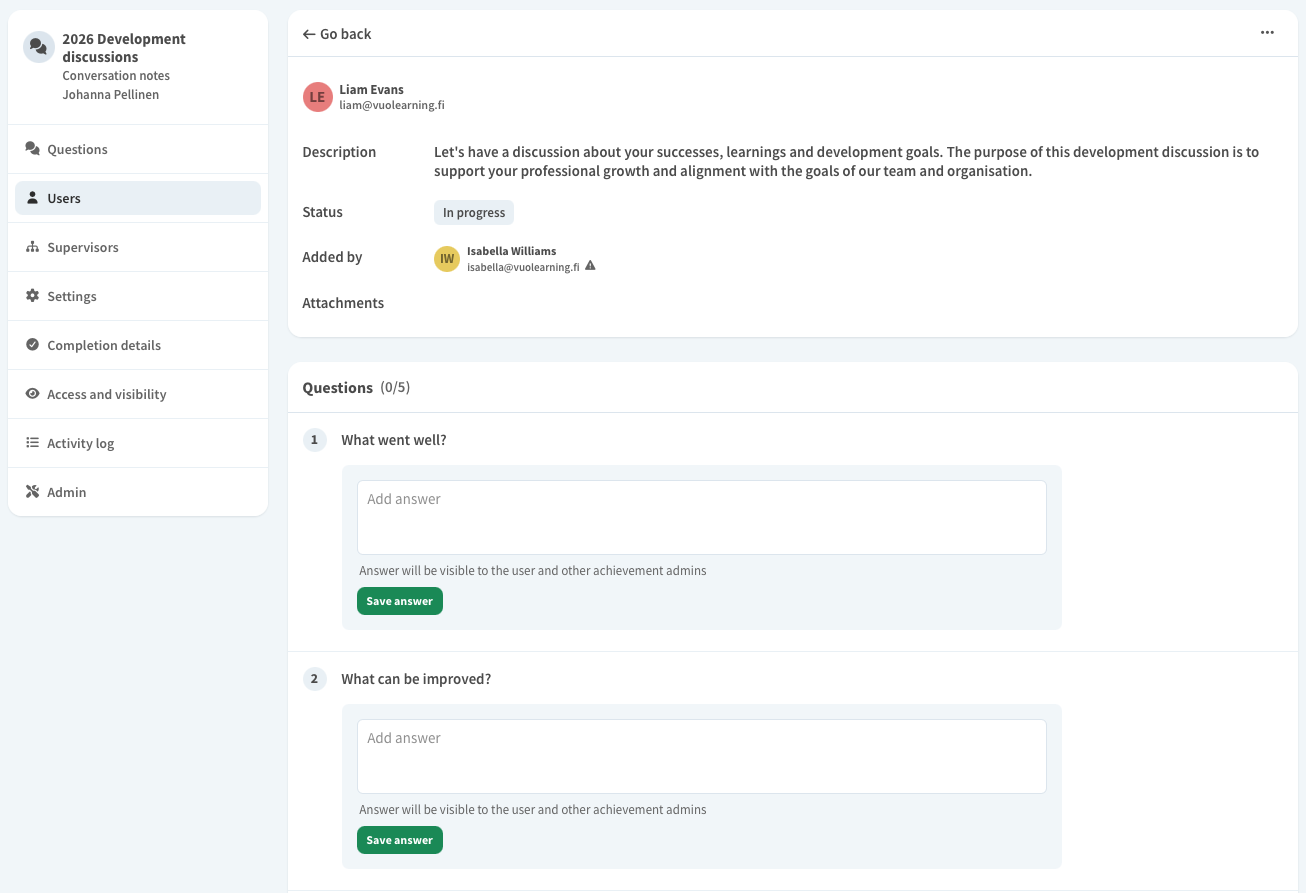The image size is (1306, 893).
Task: Click the Users person icon
Action: (32, 198)
